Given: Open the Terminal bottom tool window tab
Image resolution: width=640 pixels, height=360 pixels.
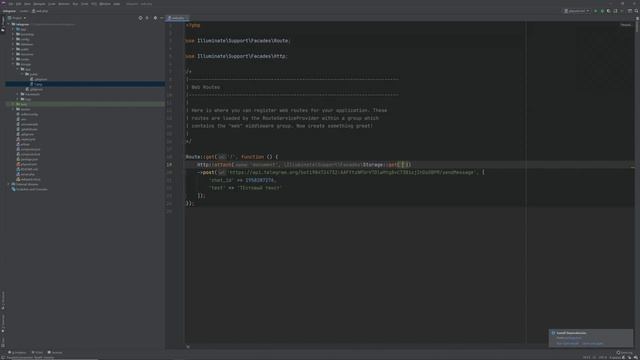Looking at the screenshot, I should point(37,353).
